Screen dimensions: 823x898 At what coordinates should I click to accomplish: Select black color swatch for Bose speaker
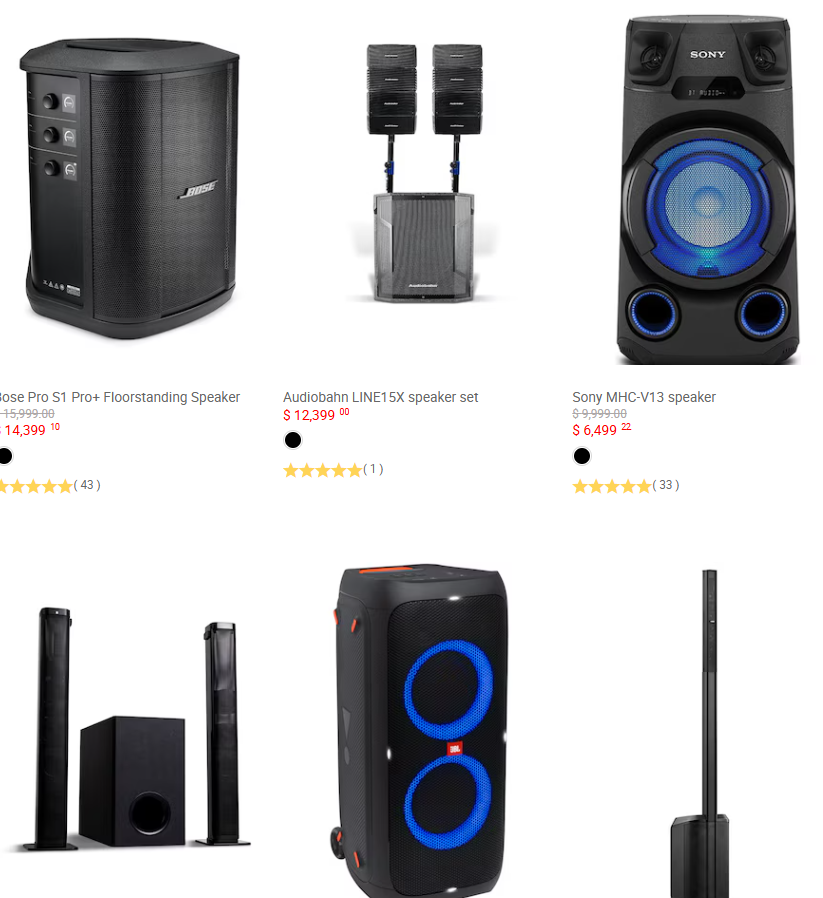5,456
